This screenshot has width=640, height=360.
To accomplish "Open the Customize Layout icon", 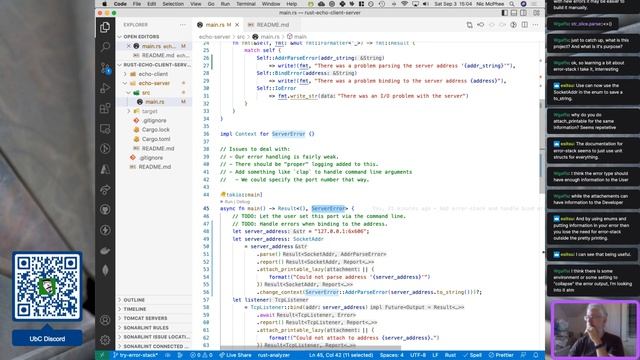I will (536, 13).
